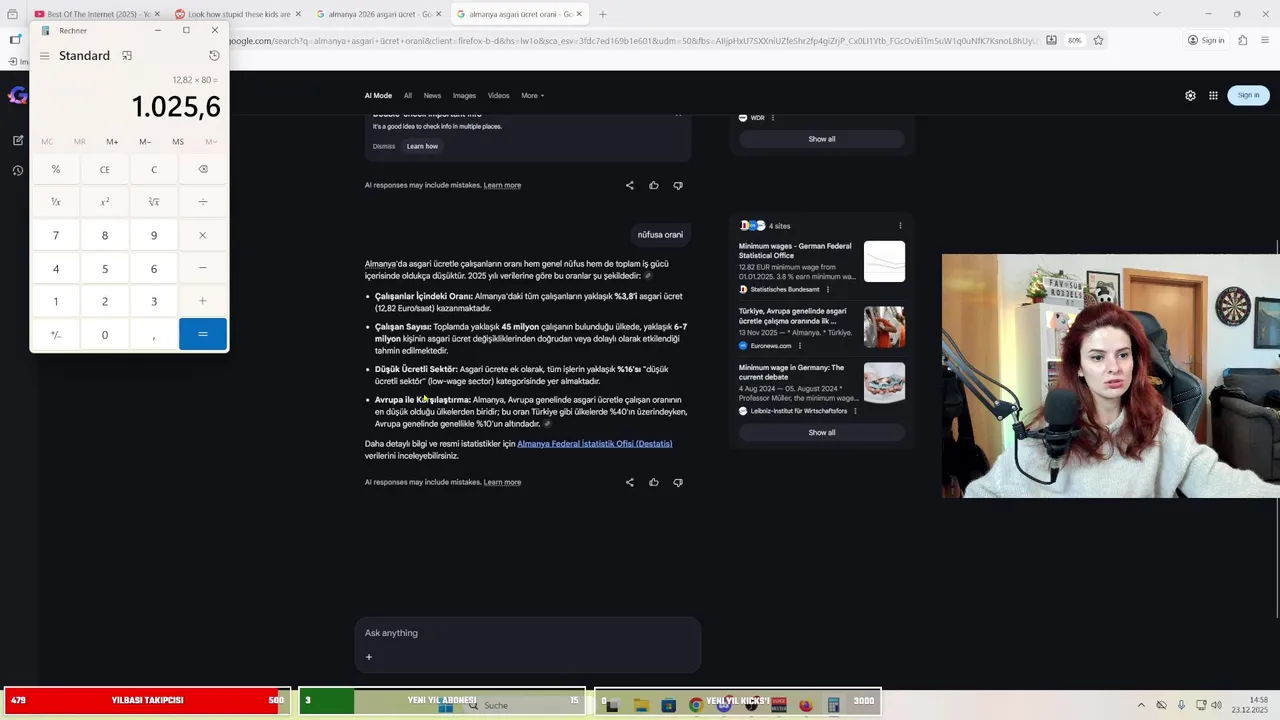Open Firefox from the taskbar
The image size is (1280, 720).
(806, 705)
